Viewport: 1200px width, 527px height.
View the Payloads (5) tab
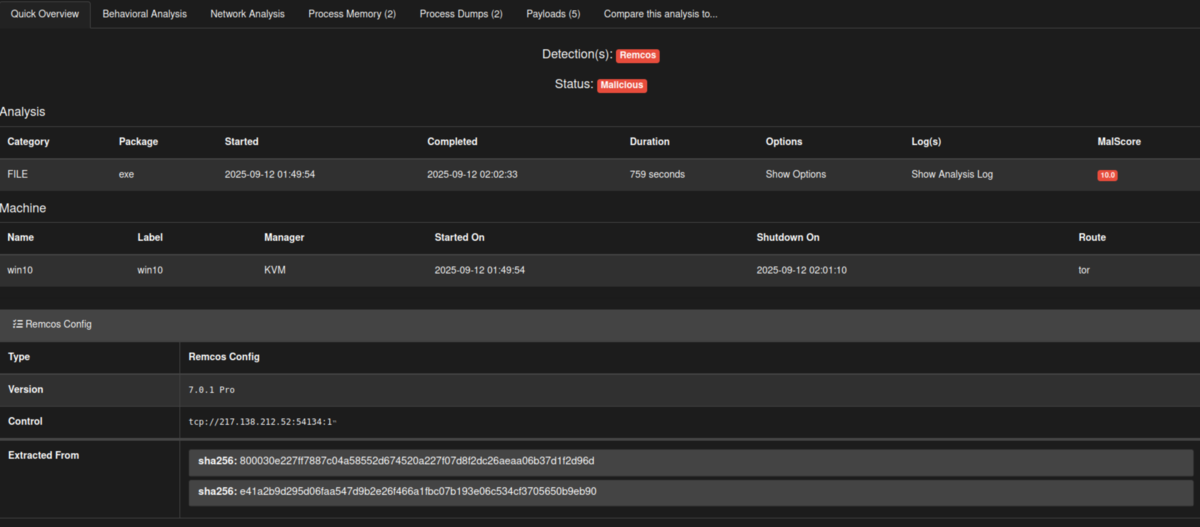(x=553, y=14)
